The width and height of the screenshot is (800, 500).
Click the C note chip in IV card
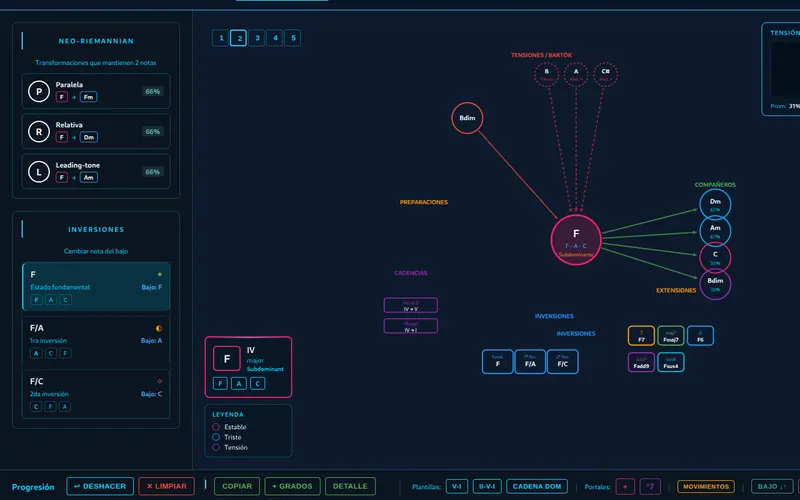pyautogui.click(x=258, y=384)
